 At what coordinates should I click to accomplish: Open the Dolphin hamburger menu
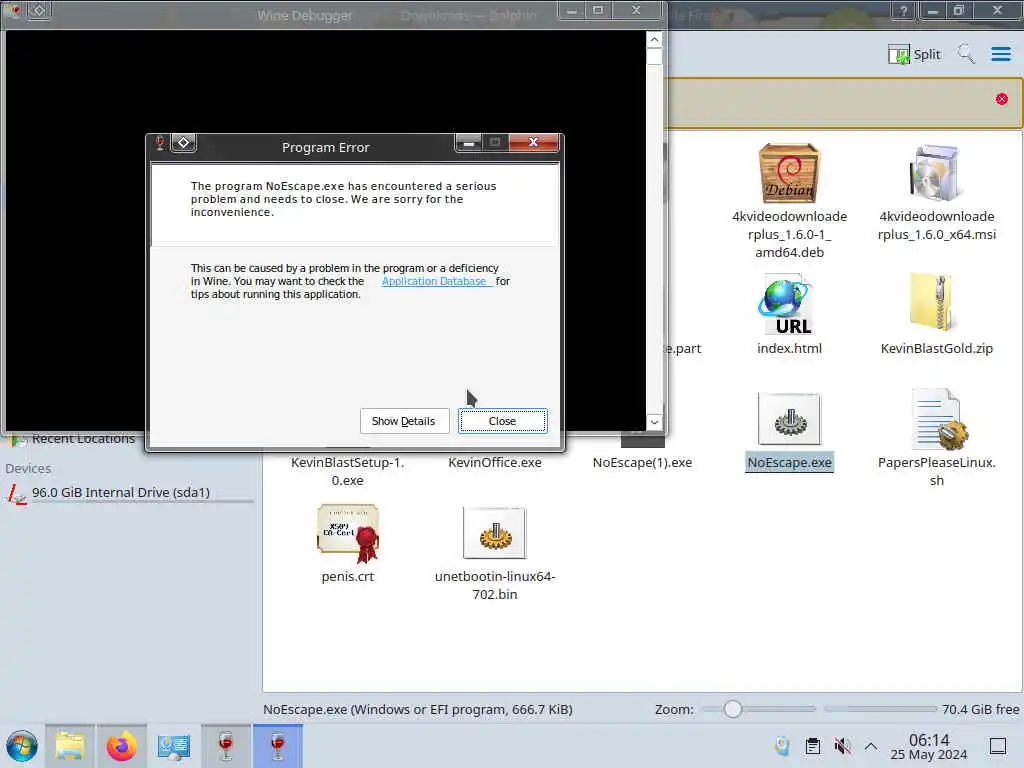1000,54
